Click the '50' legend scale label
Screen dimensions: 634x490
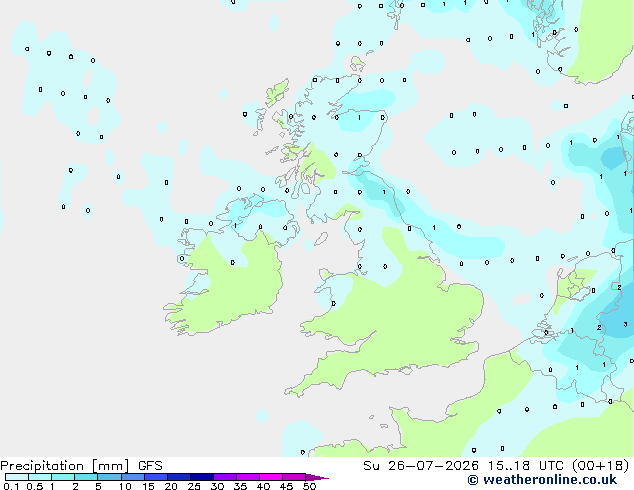(309, 486)
